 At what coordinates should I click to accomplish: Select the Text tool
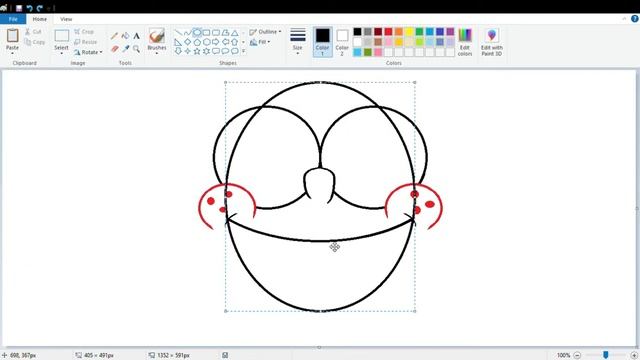(x=136, y=36)
